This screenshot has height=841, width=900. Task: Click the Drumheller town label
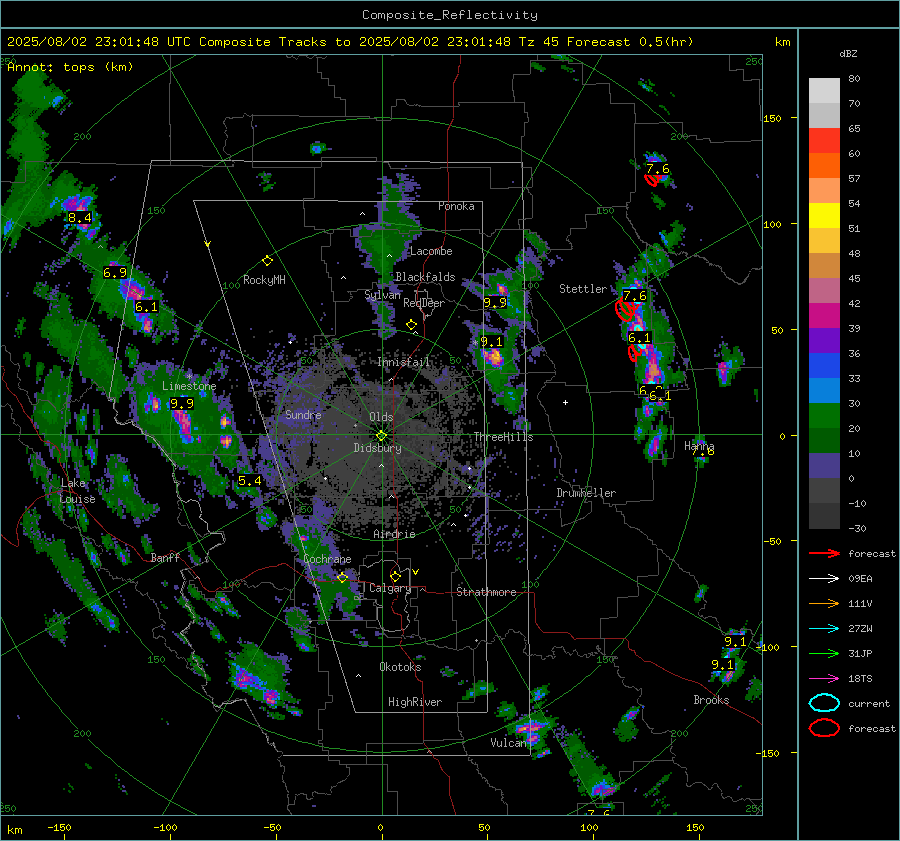(586, 493)
